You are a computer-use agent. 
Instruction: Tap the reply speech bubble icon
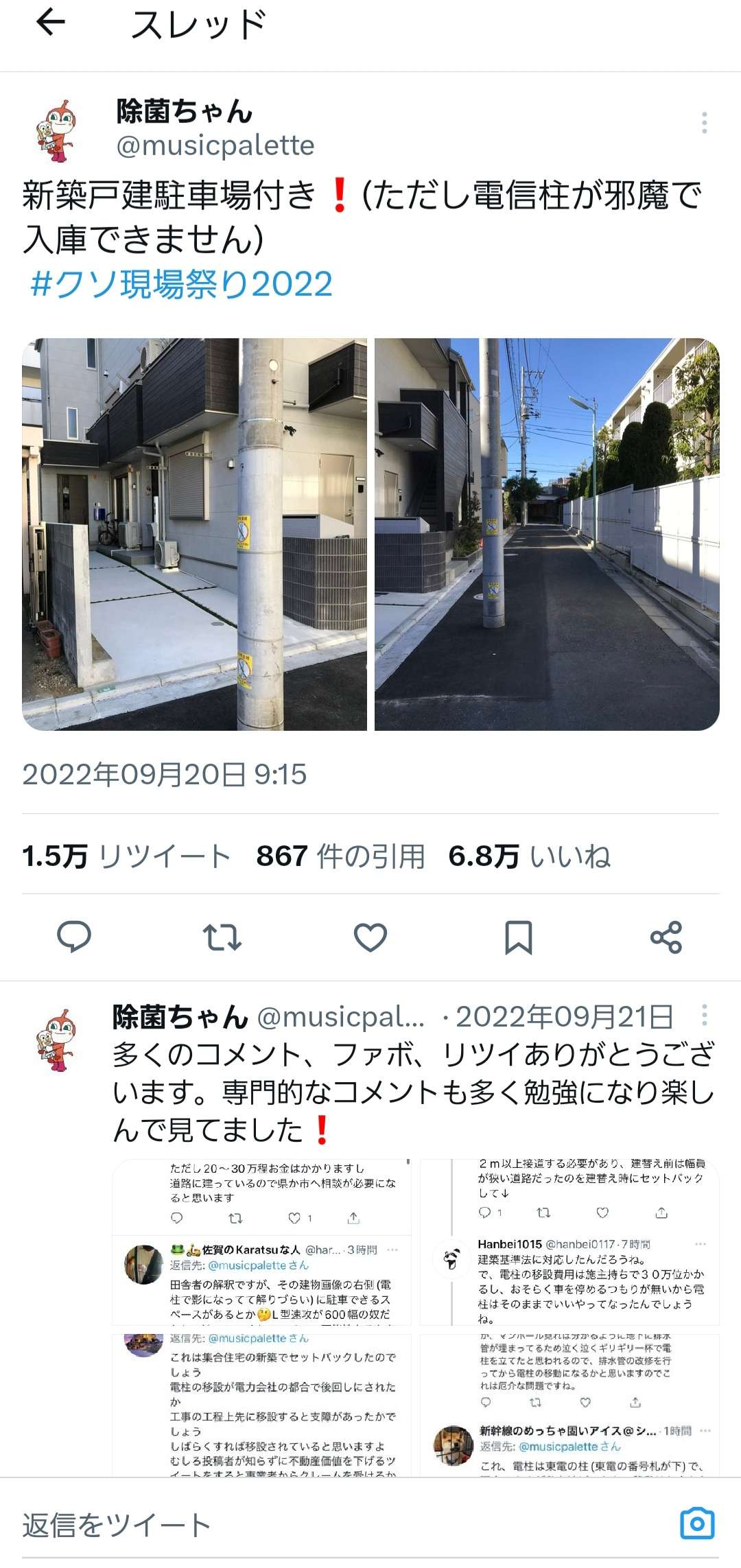[x=74, y=937]
